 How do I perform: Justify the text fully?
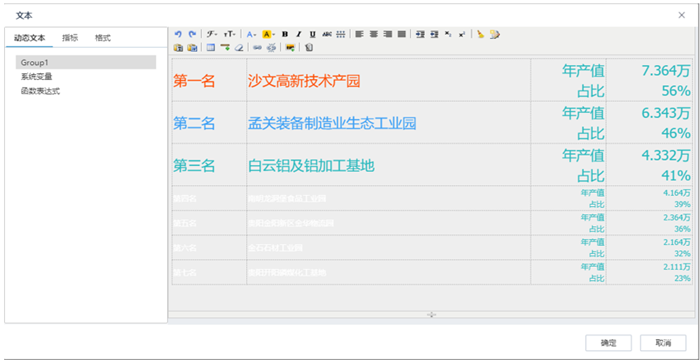pyautogui.click(x=402, y=34)
